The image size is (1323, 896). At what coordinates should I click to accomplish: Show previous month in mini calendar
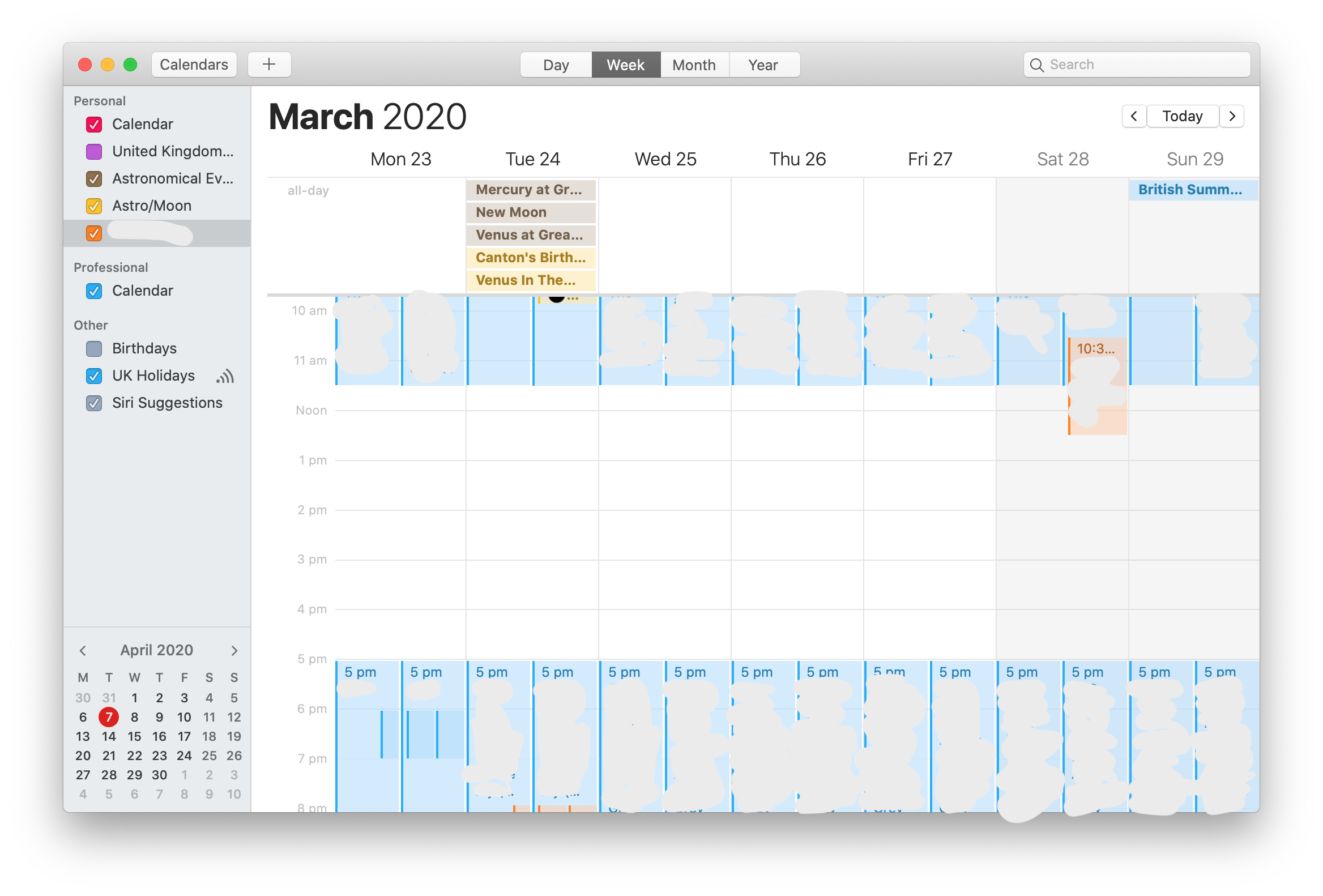83,650
